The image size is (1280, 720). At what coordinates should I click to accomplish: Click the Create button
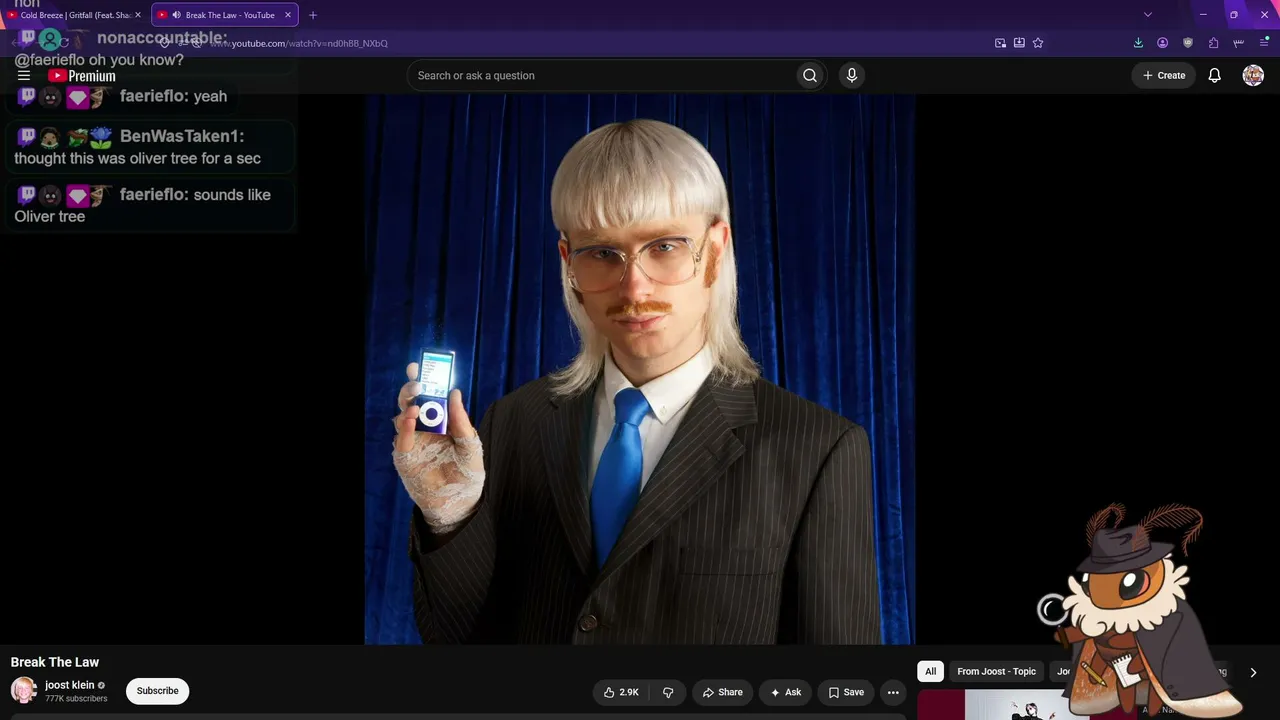coord(1164,75)
